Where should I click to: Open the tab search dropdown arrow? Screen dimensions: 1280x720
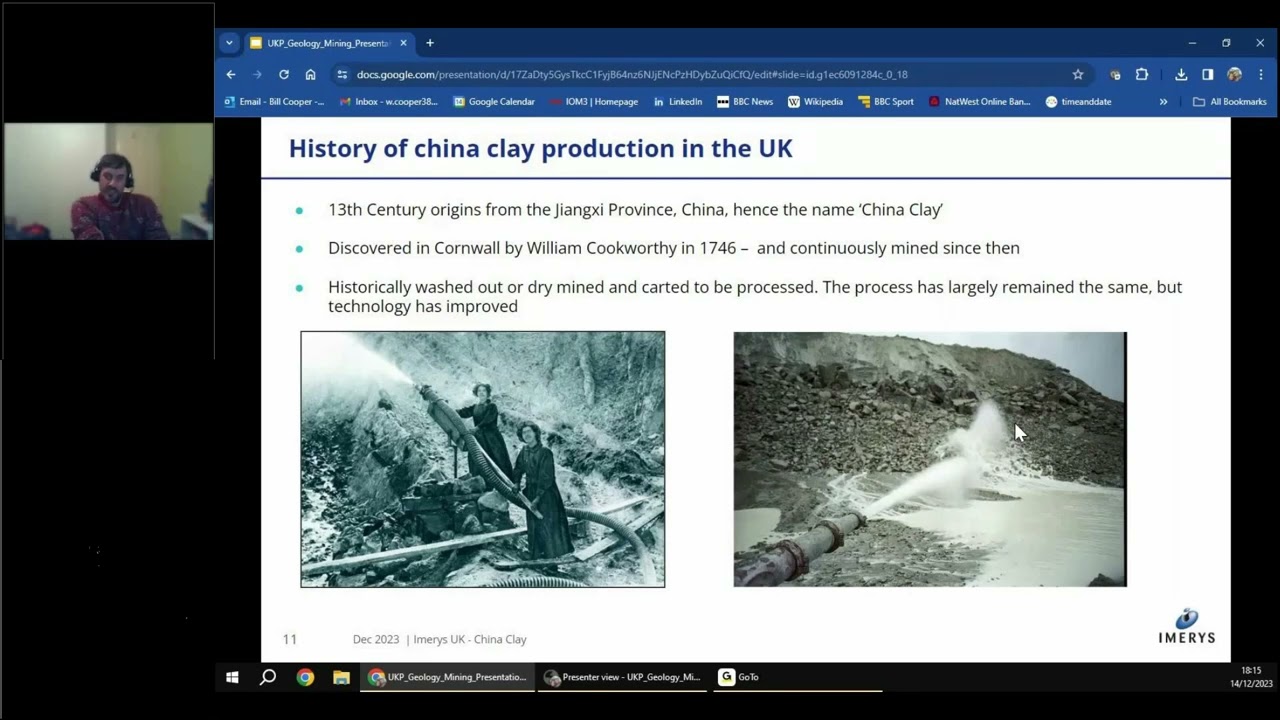(229, 43)
